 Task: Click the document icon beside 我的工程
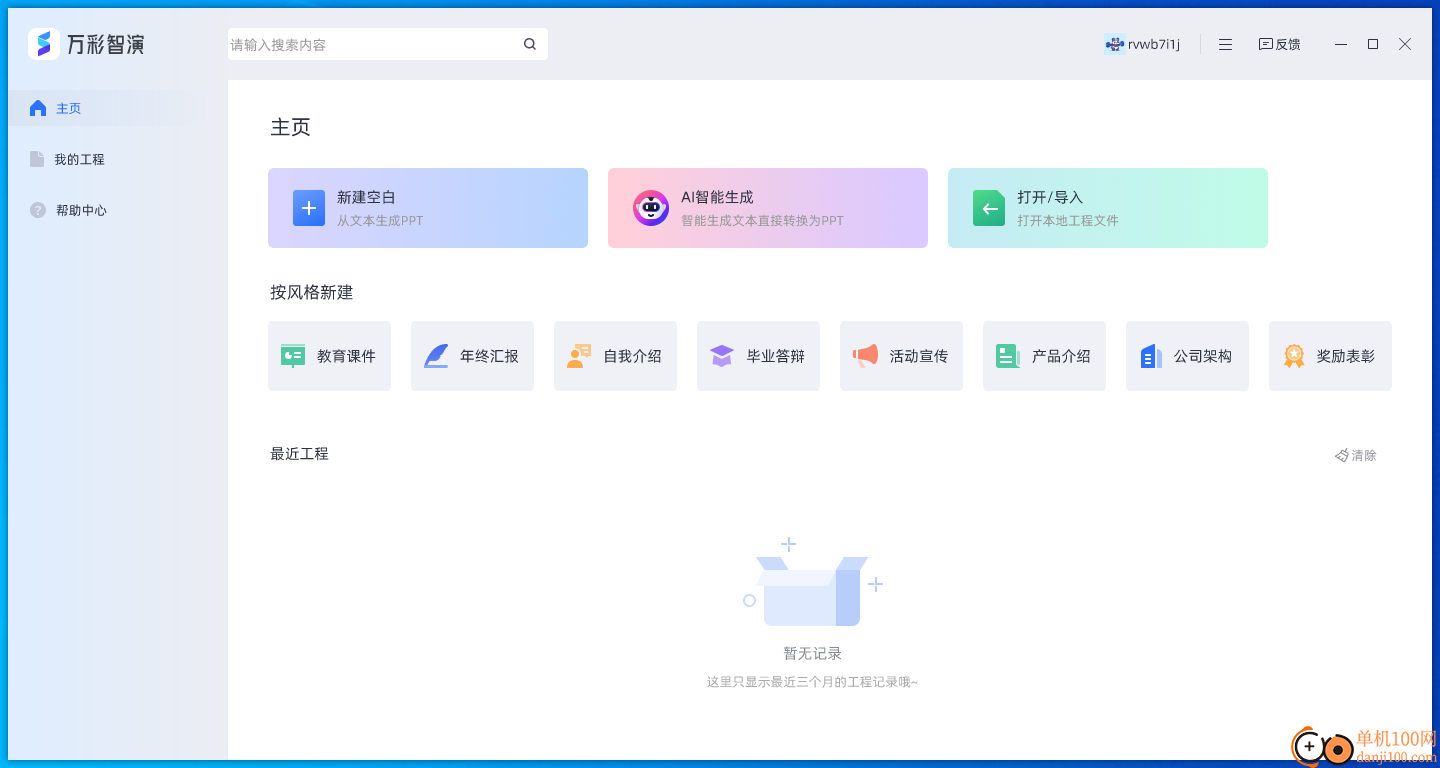coord(37,159)
